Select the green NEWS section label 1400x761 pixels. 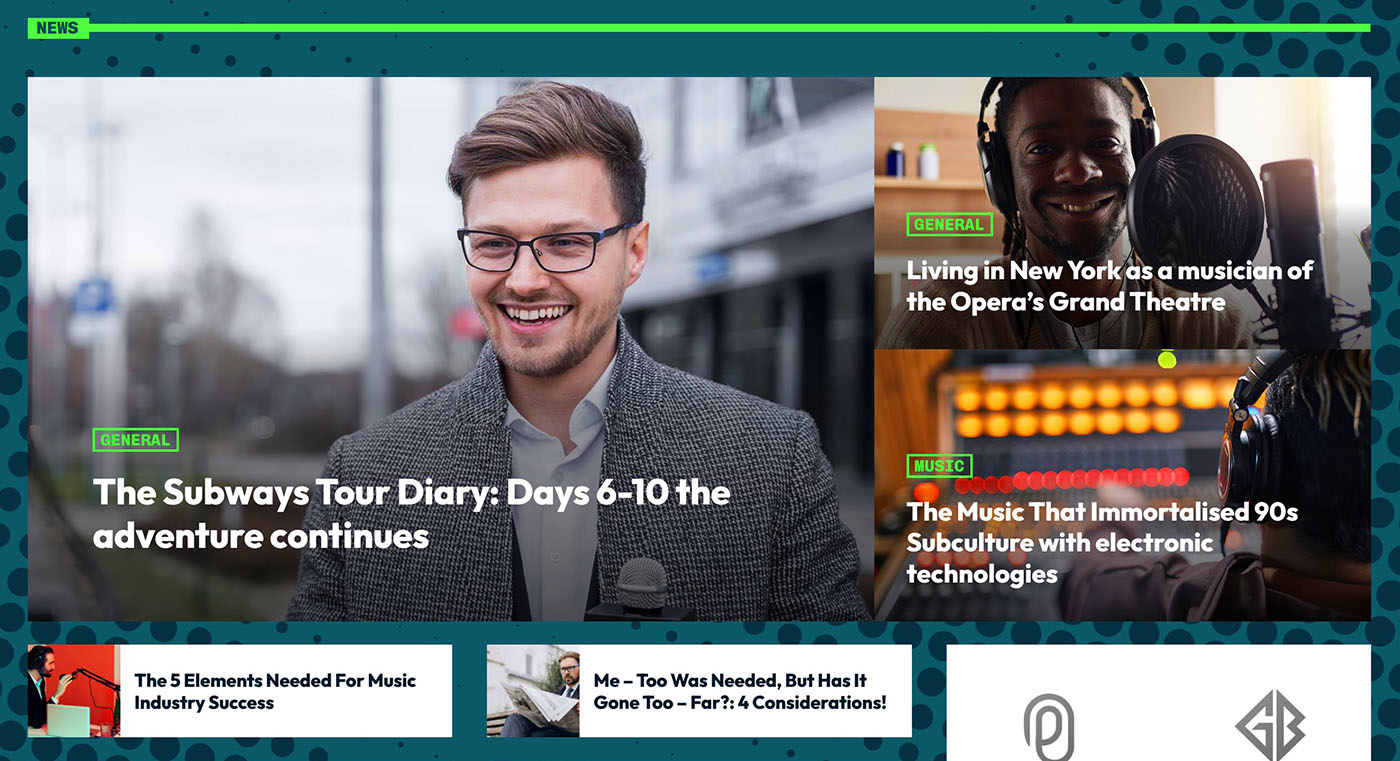(x=58, y=28)
